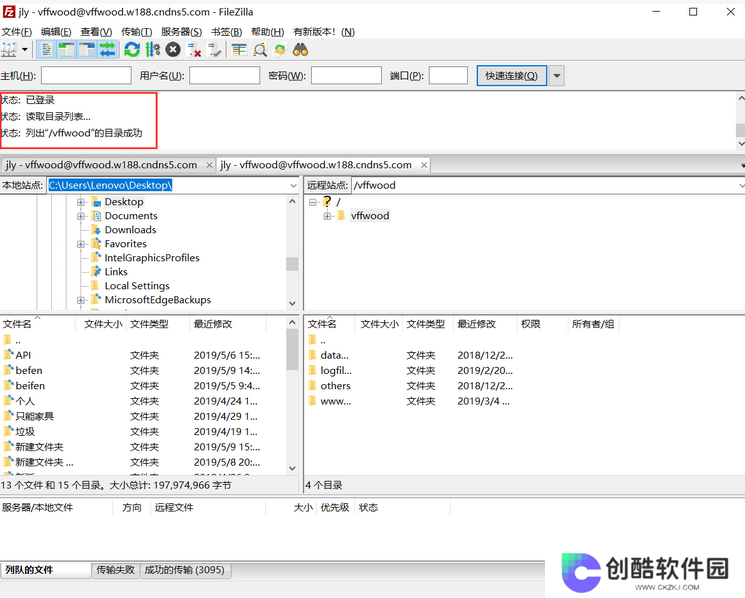Cancel the current operation
Image resolution: width=745 pixels, height=598 pixels.
[173, 49]
